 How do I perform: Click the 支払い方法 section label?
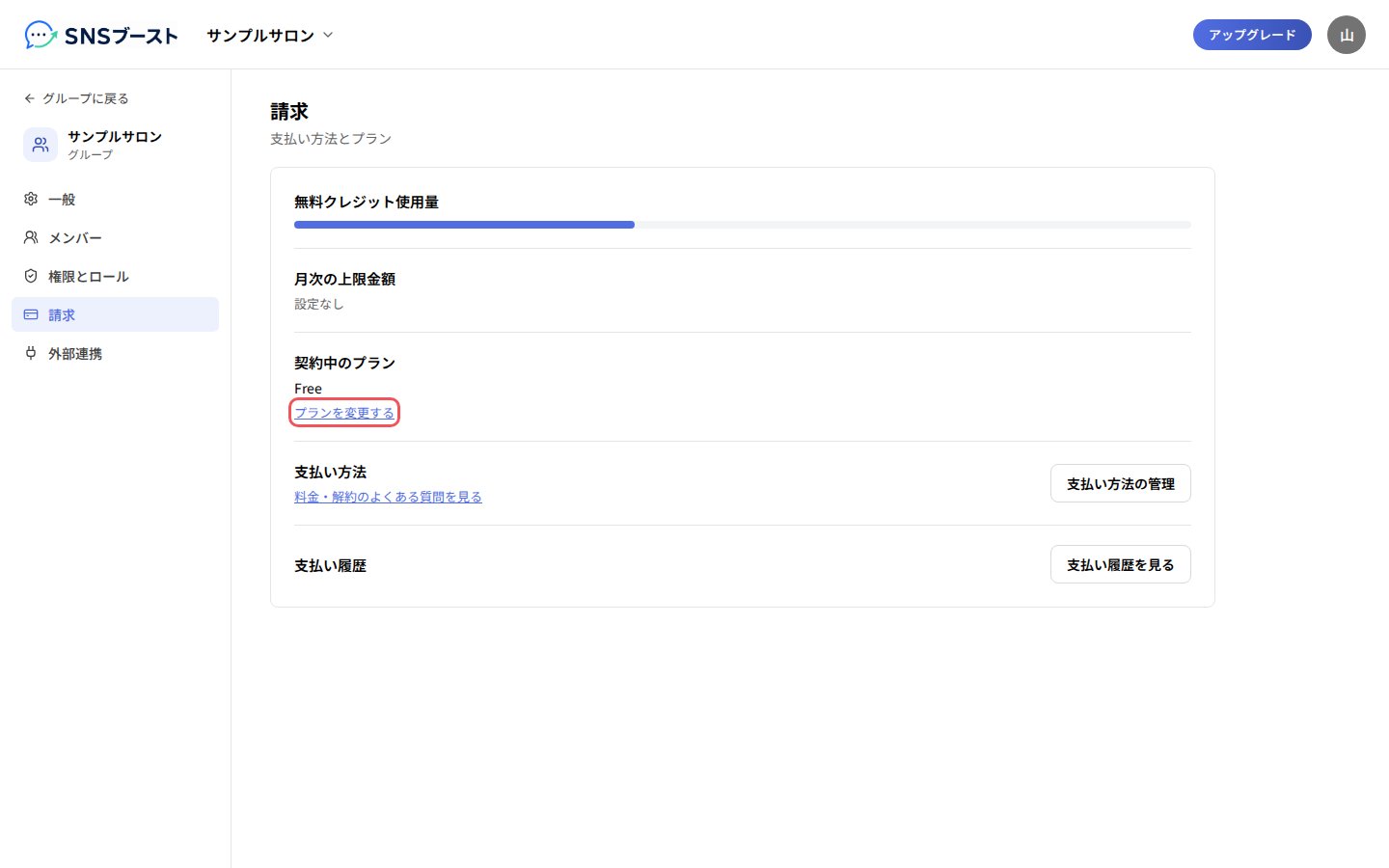click(330, 472)
